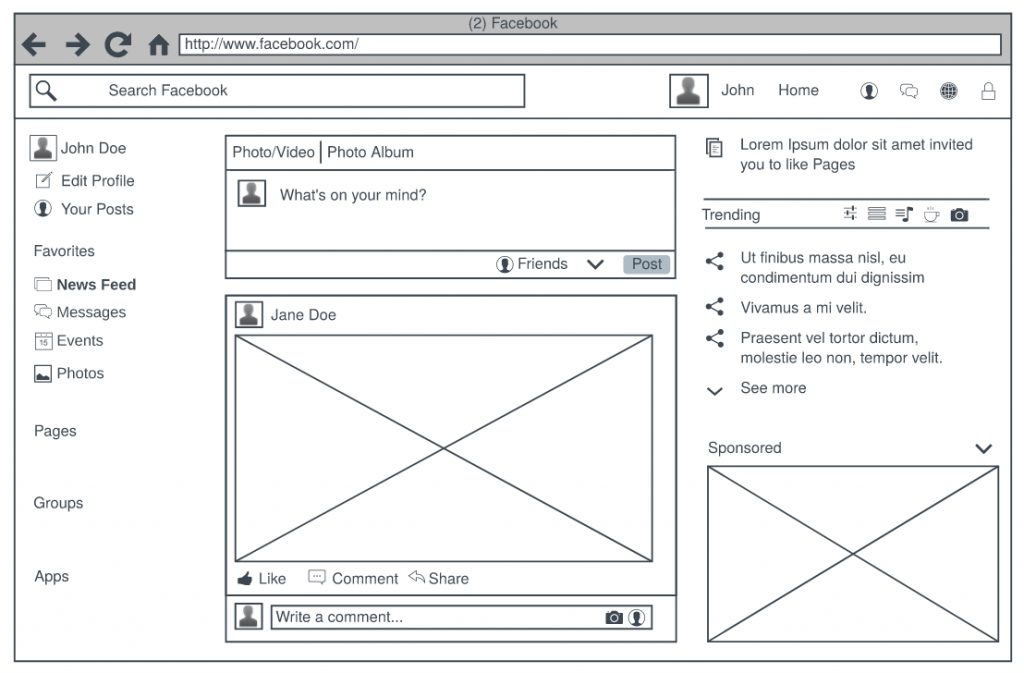Screen dimensions: 1024x673
Task: Attach a photo via camera icon in comment field
Action: 613,617
